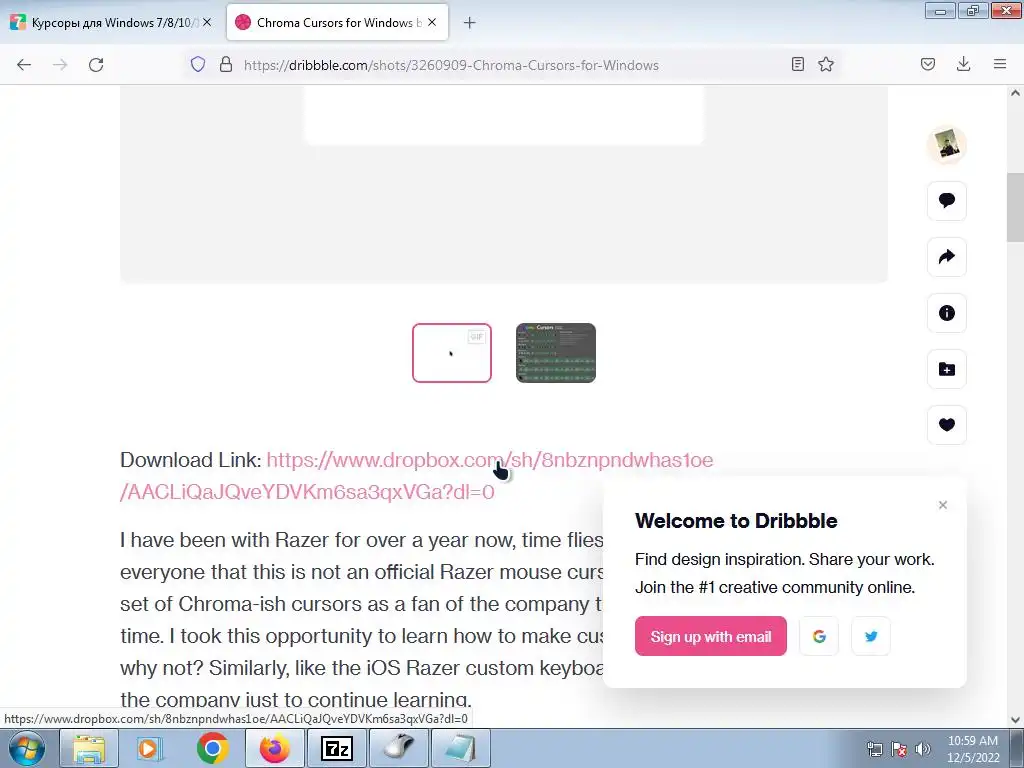The width and height of the screenshot is (1024, 768).
Task: Open the Firefox downloads panel
Action: 963,64
